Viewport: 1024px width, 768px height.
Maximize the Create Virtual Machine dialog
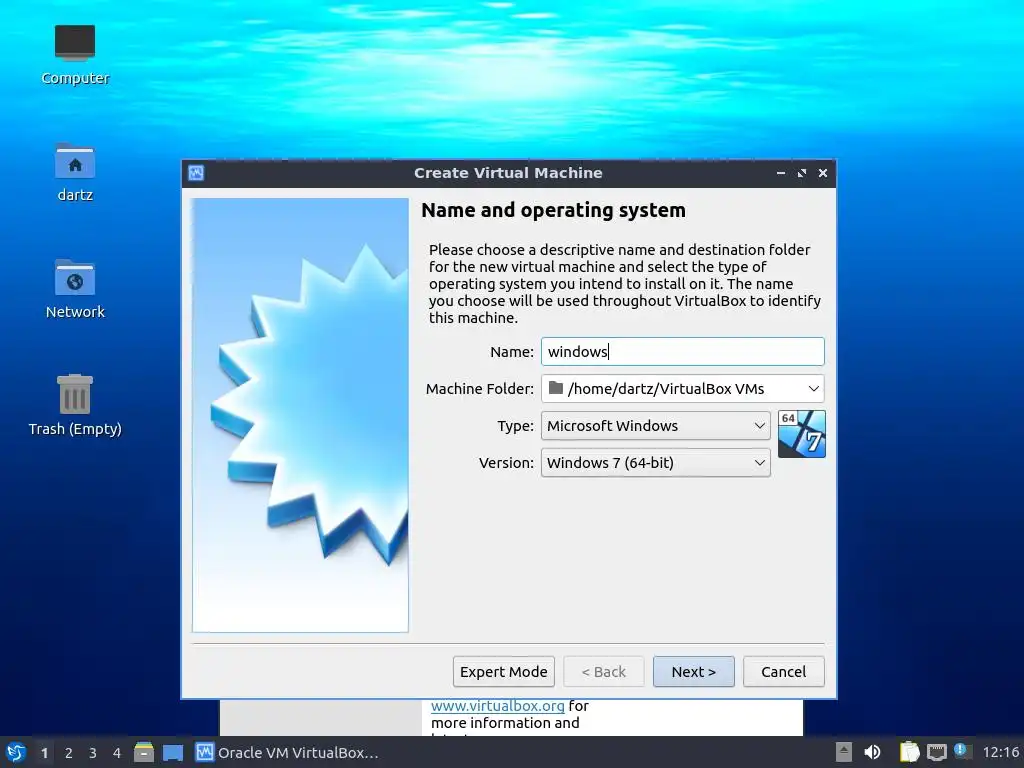pyautogui.click(x=802, y=173)
